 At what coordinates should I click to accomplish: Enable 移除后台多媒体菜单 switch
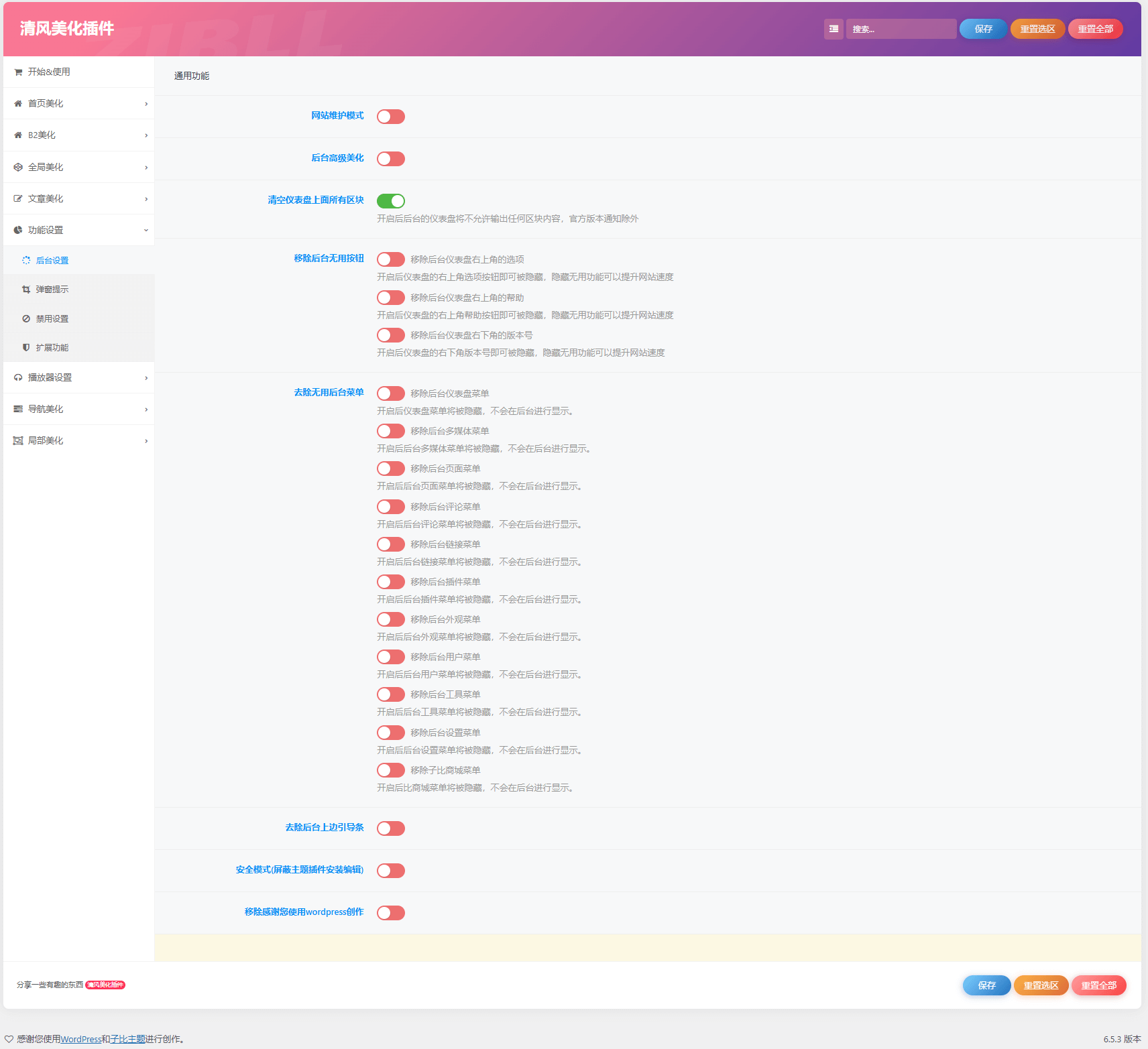tap(391, 431)
